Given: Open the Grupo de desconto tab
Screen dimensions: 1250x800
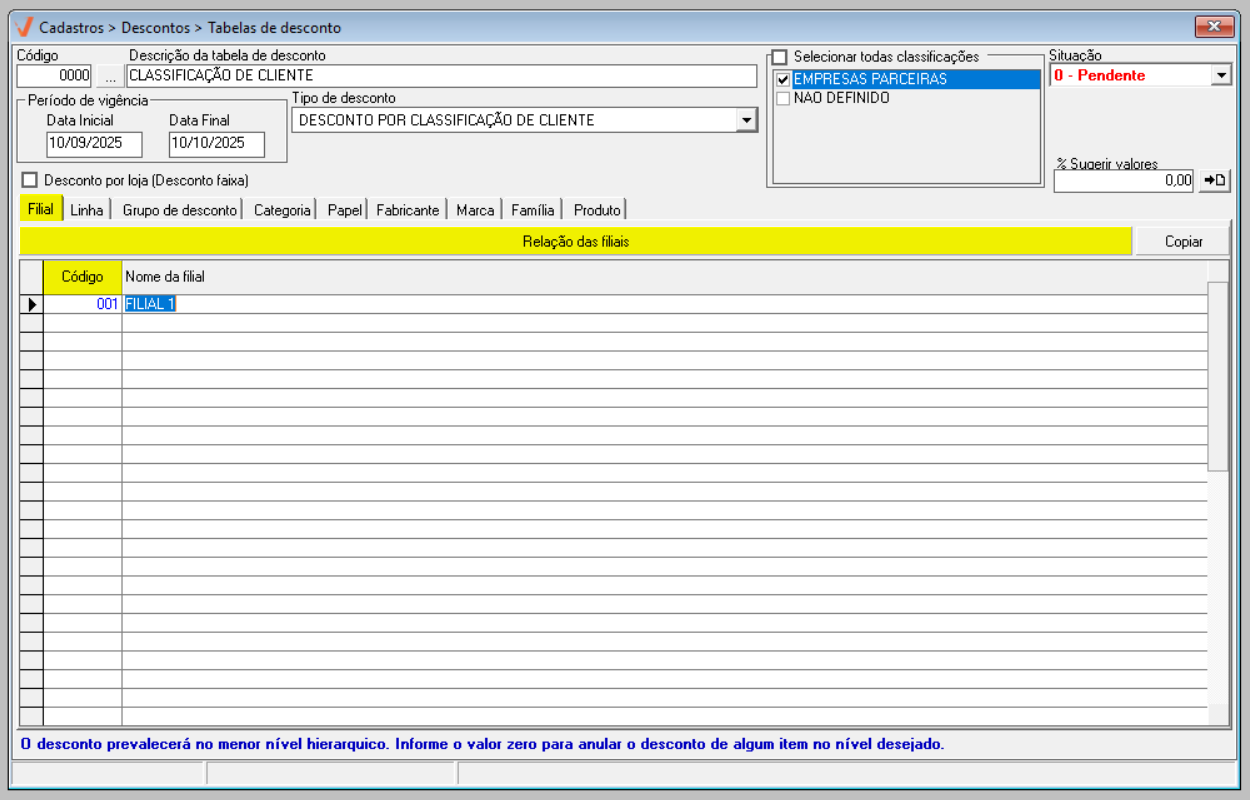Looking at the screenshot, I should (x=180, y=210).
